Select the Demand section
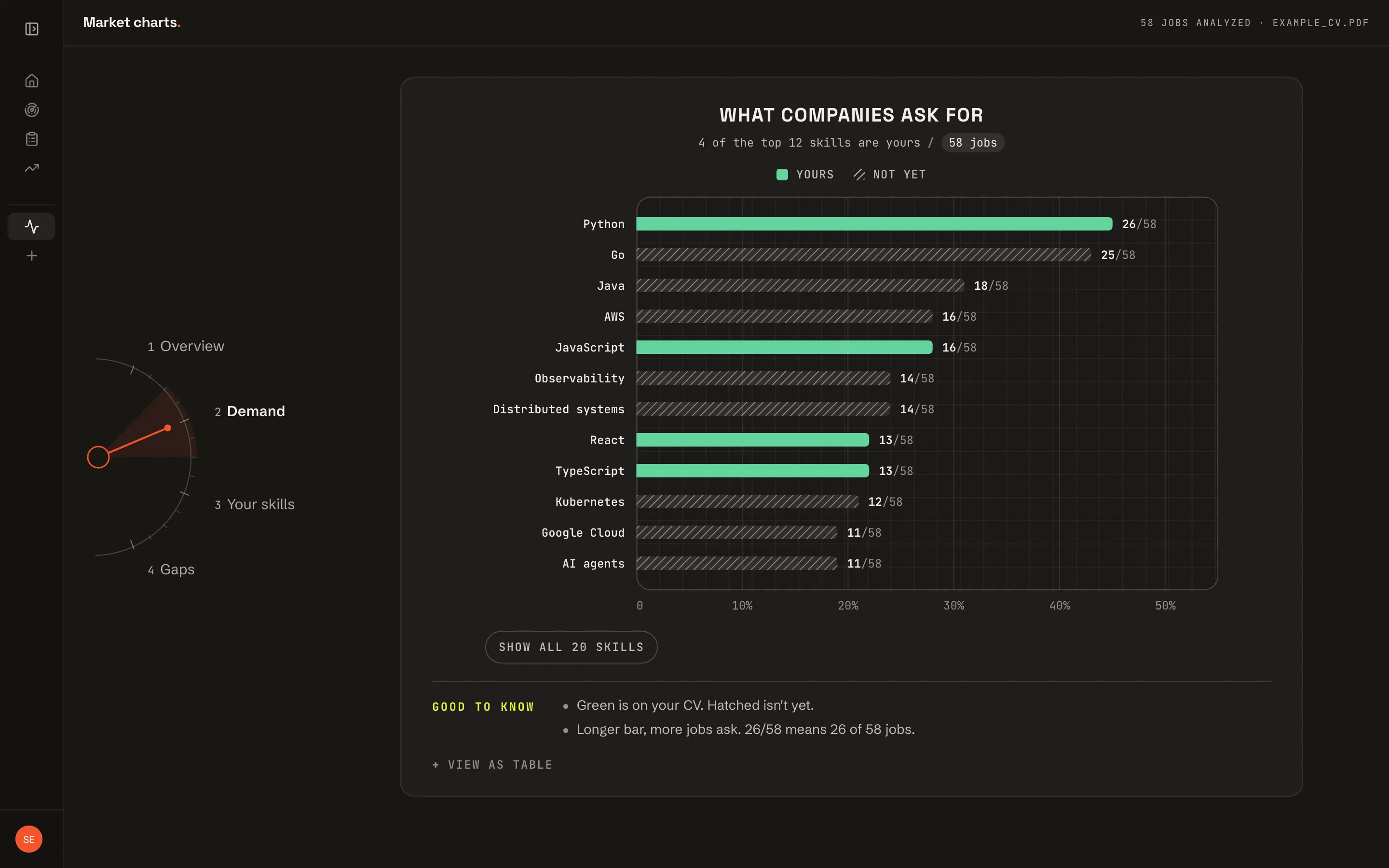This screenshot has width=1389, height=868. pyautogui.click(x=250, y=411)
